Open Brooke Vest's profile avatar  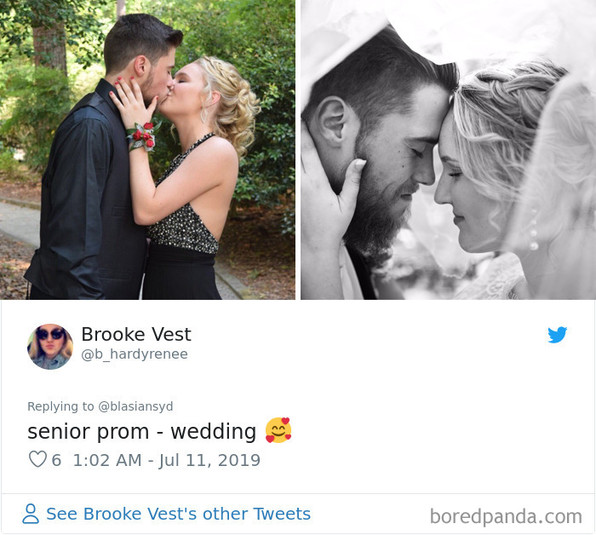click(50, 347)
